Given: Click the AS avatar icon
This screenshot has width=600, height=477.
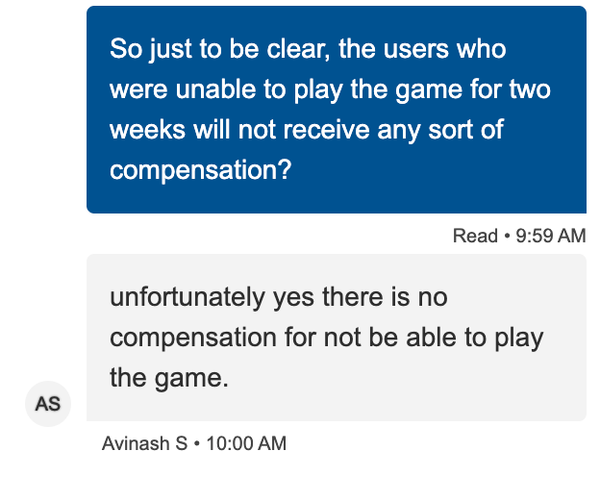Looking at the screenshot, I should (48, 404).
